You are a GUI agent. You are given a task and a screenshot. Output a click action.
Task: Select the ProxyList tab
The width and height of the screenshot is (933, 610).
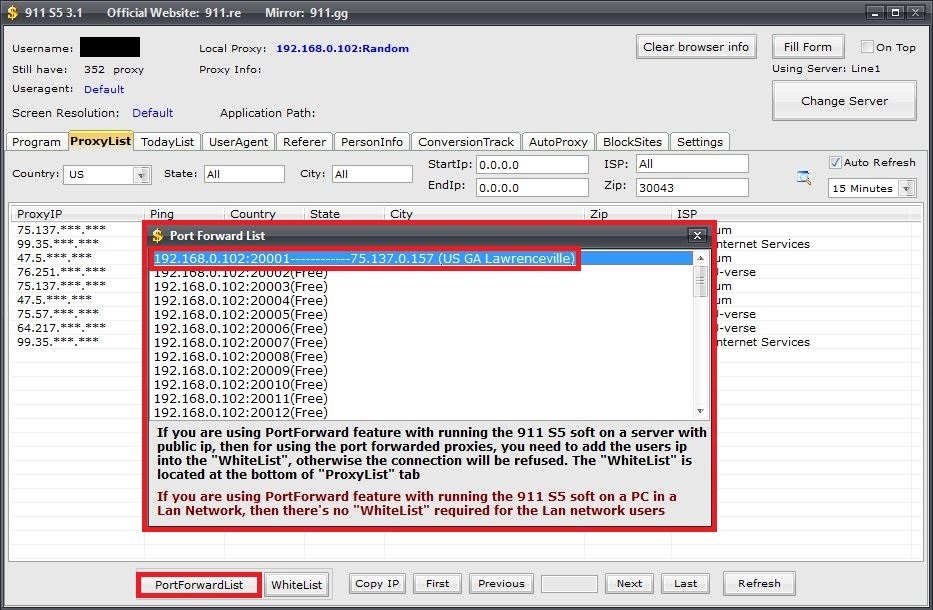pyautogui.click(x=101, y=140)
